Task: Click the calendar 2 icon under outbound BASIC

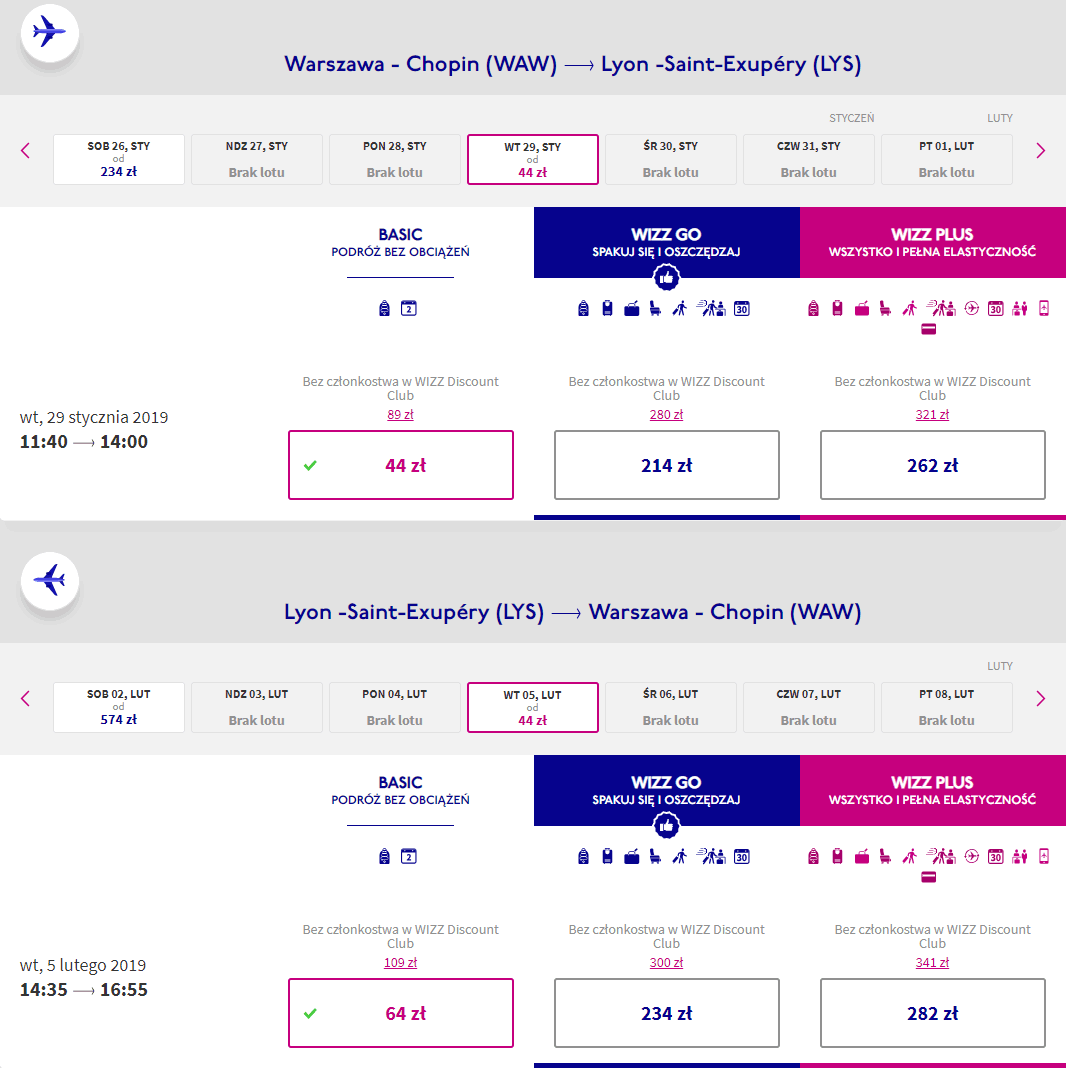Action: [408, 309]
